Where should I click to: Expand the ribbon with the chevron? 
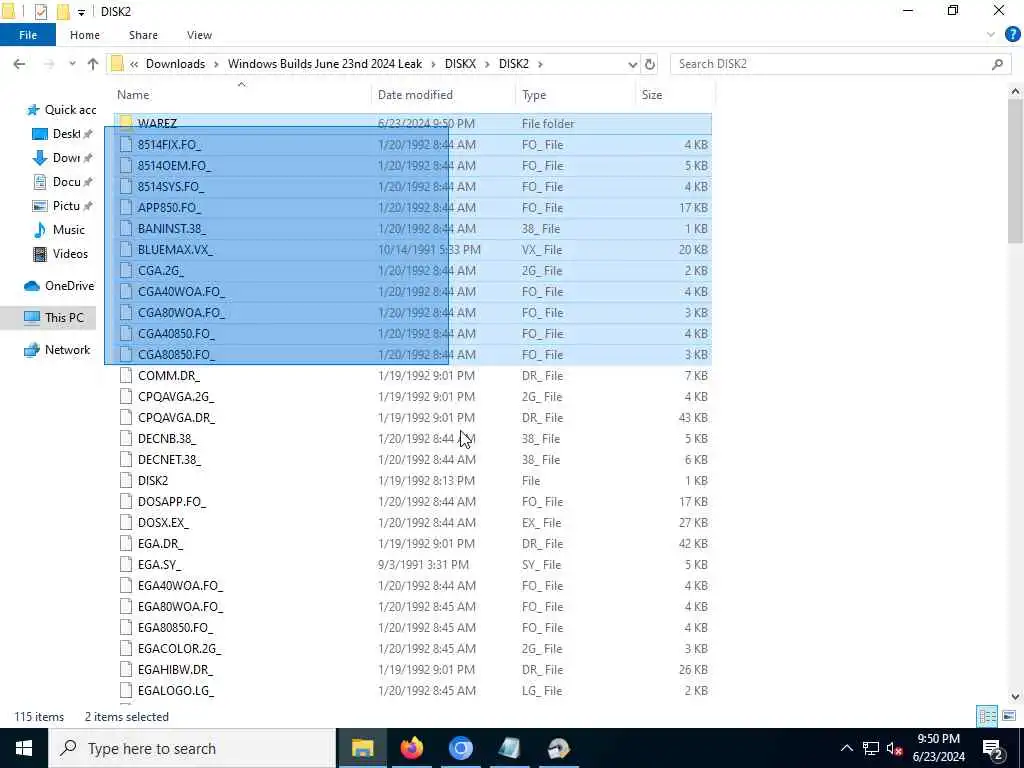(x=991, y=35)
